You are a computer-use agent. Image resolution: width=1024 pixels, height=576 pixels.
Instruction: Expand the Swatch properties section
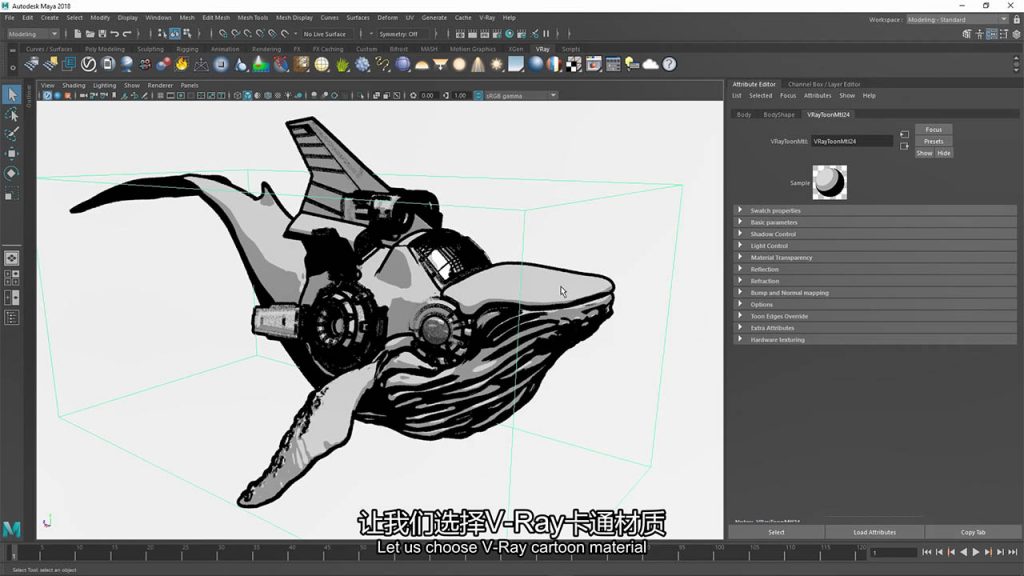[x=874, y=210]
